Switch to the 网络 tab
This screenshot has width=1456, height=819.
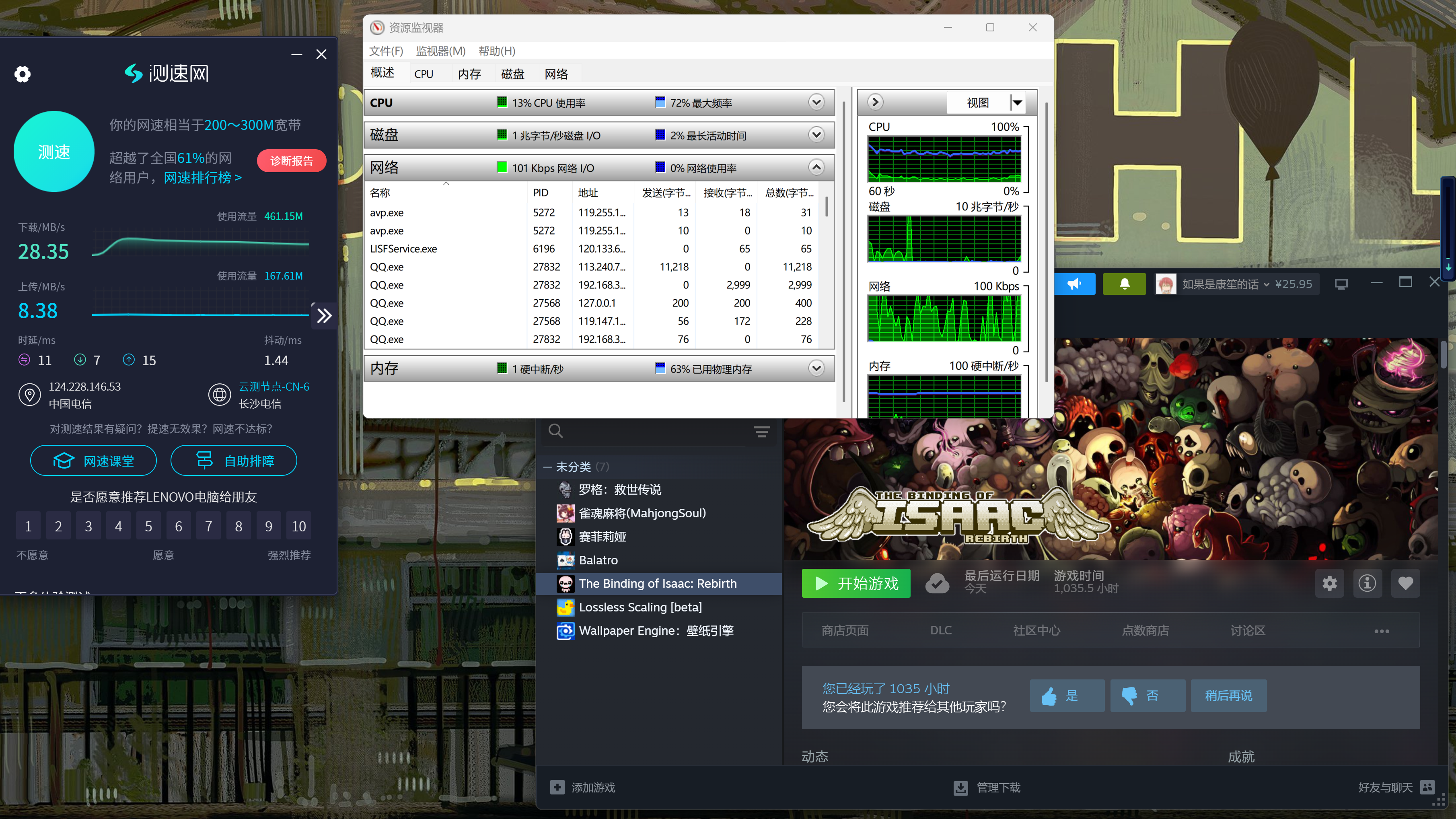[x=556, y=74]
